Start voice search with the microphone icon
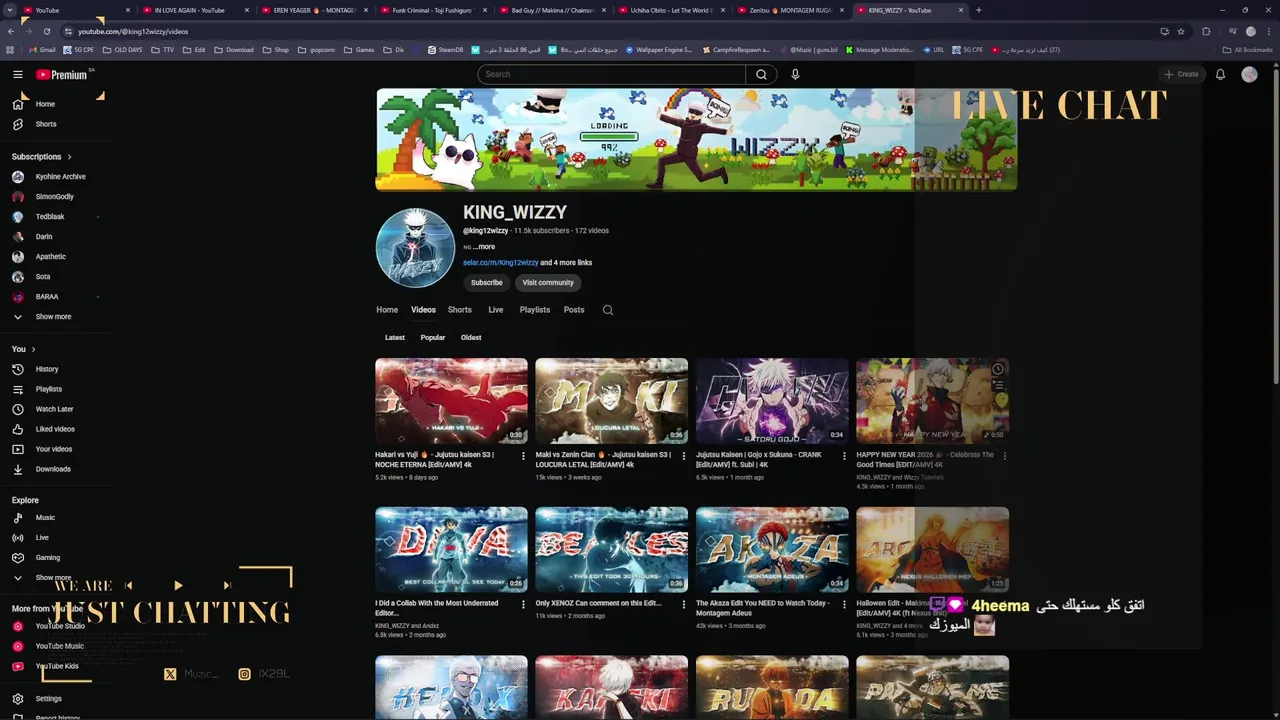 click(x=795, y=74)
